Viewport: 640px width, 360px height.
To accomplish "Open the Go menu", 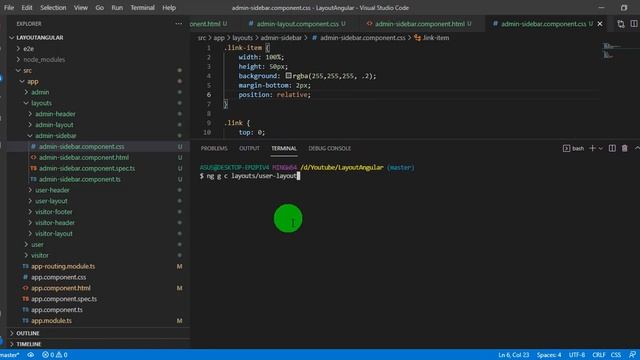I will pos(100,8).
